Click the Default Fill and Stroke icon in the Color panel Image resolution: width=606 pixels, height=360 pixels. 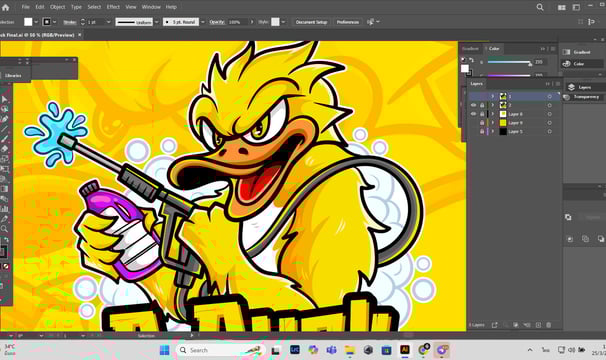(463, 60)
